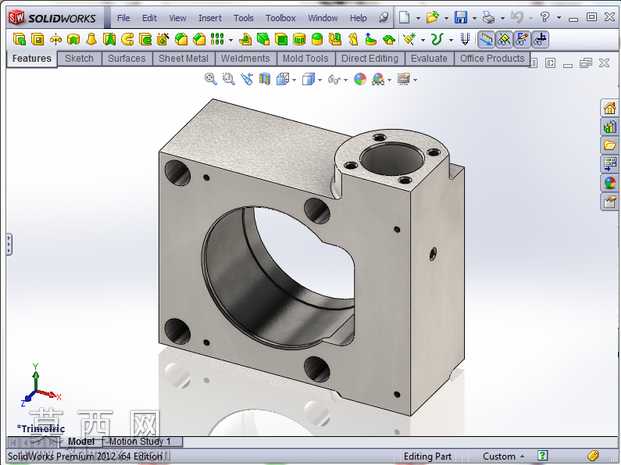Expand the Linear Pattern dropdown arrow
Screen dimensions: 621x465
pos(230,40)
